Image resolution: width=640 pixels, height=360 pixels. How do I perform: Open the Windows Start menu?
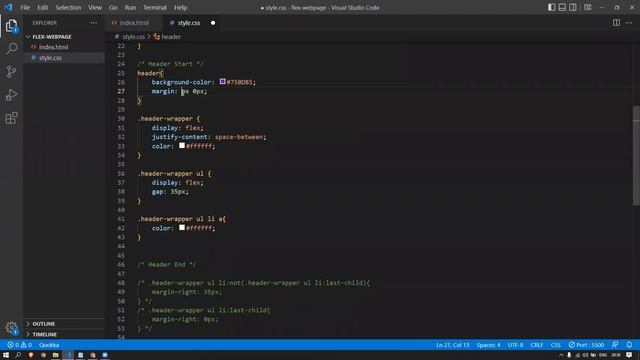coord(6,355)
